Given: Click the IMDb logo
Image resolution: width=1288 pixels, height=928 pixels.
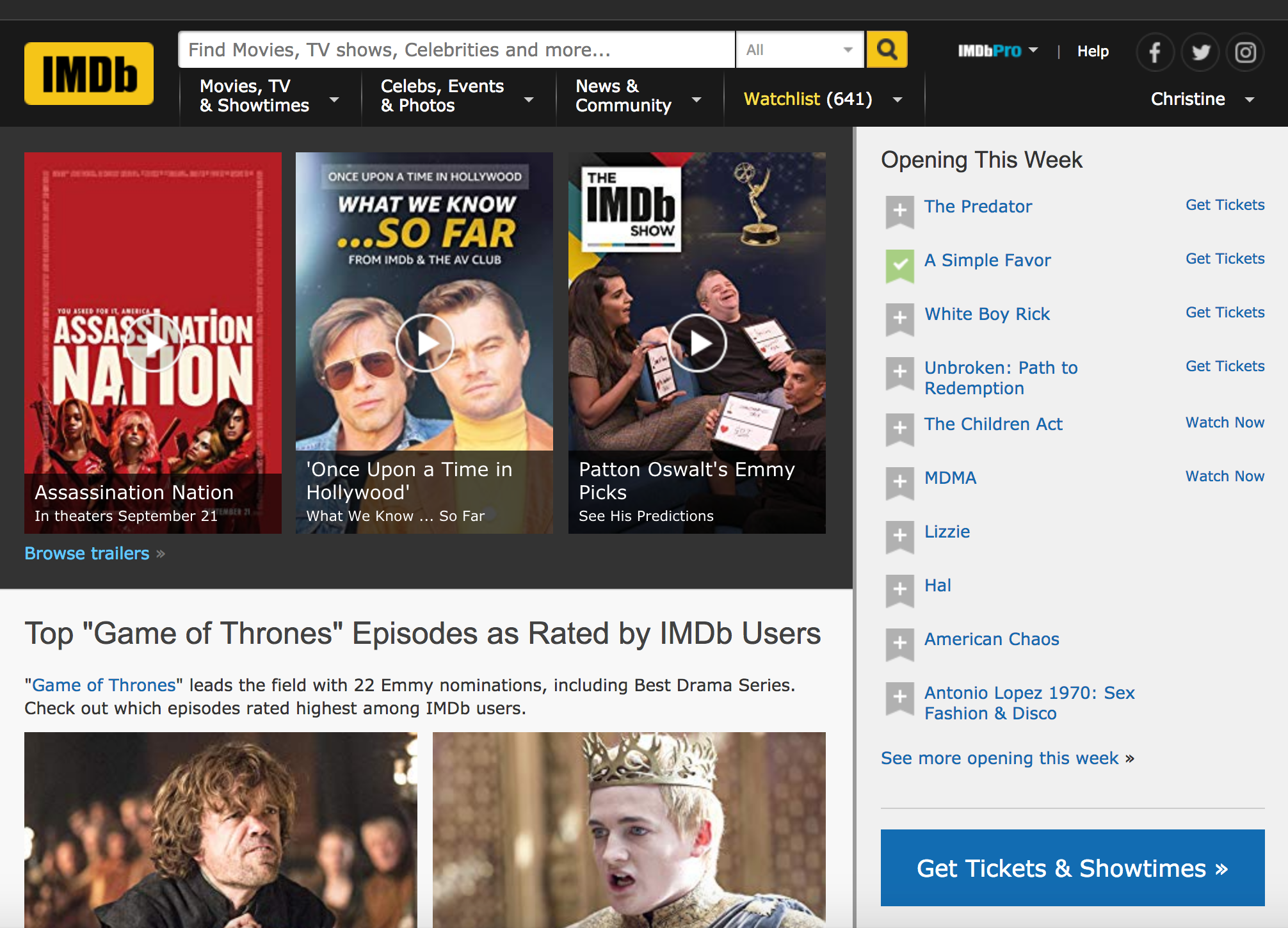Looking at the screenshot, I should pyautogui.click(x=89, y=74).
